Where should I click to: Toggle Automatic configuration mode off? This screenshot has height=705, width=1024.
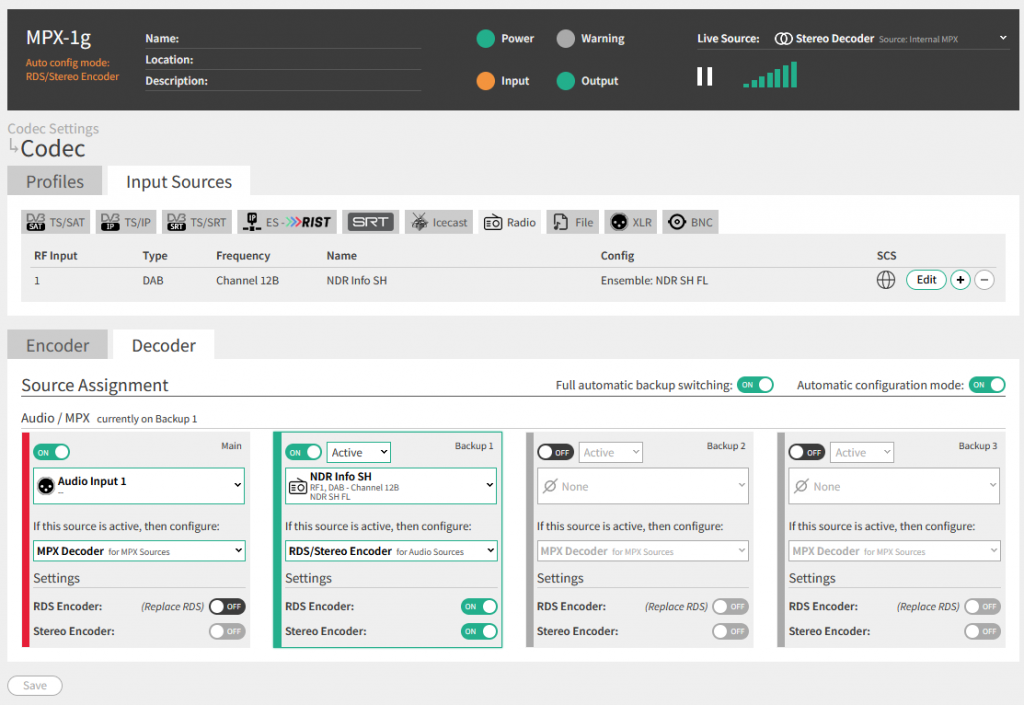pos(986,385)
